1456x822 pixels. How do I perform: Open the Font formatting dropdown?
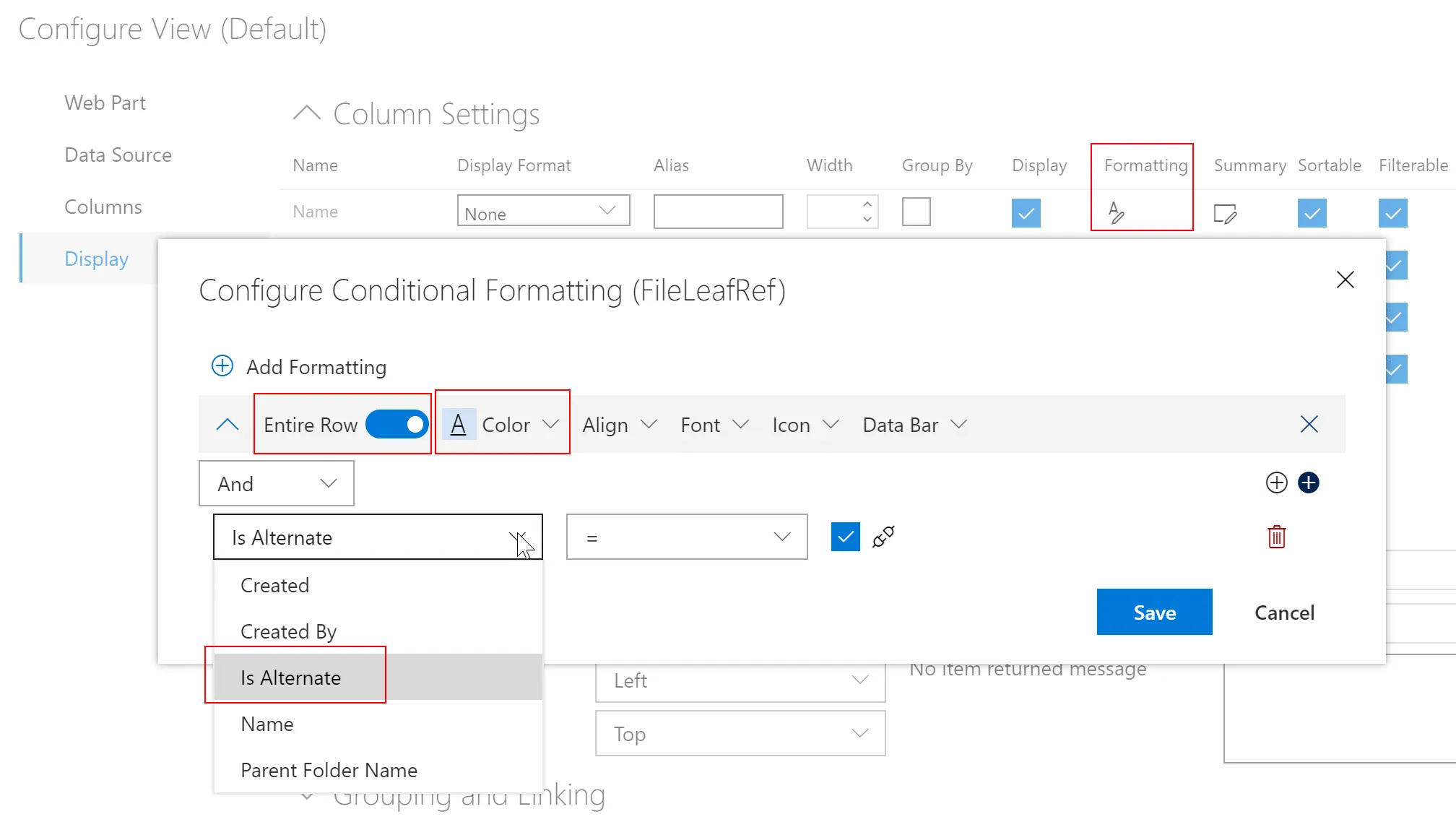[713, 425]
